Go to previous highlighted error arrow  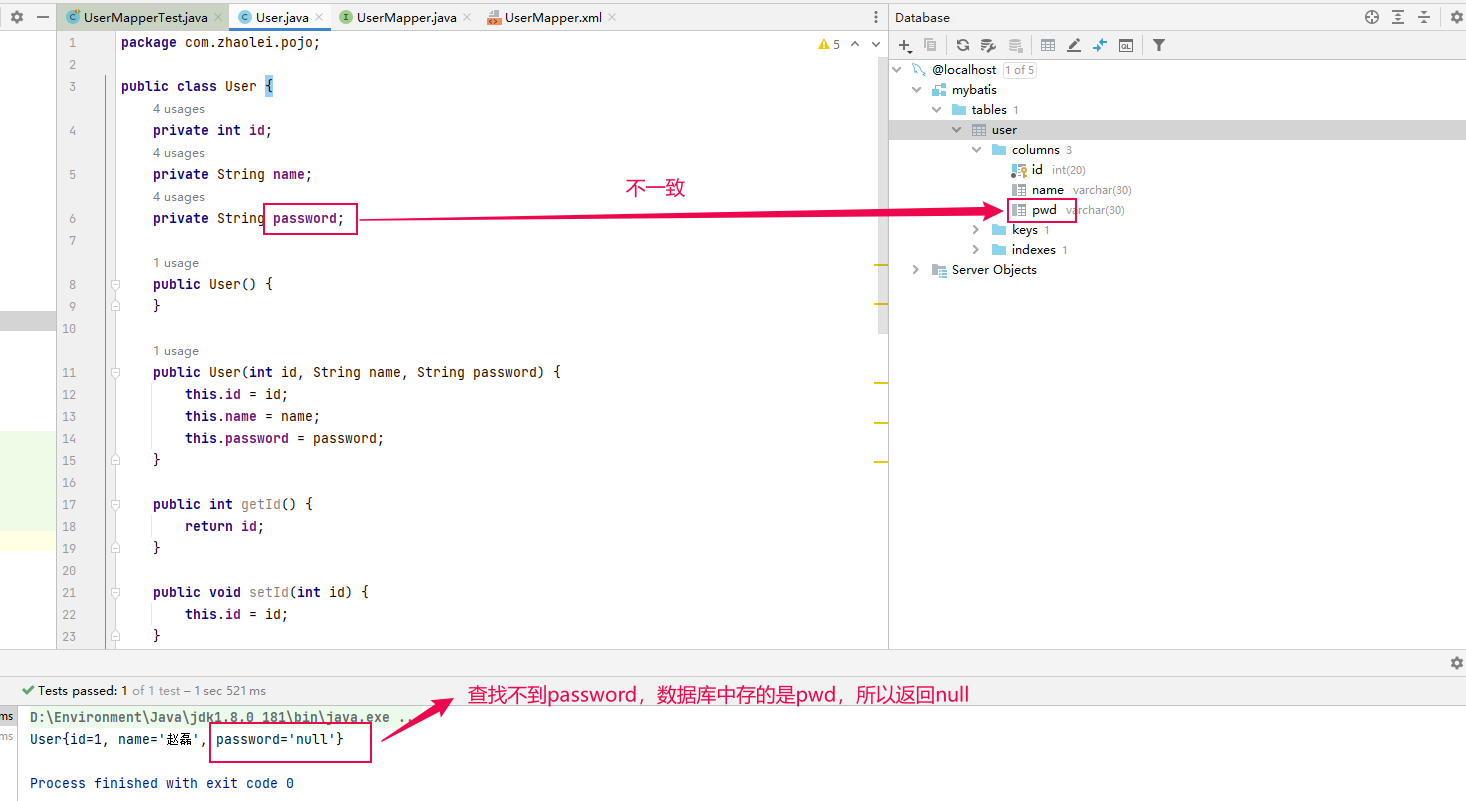(x=856, y=44)
